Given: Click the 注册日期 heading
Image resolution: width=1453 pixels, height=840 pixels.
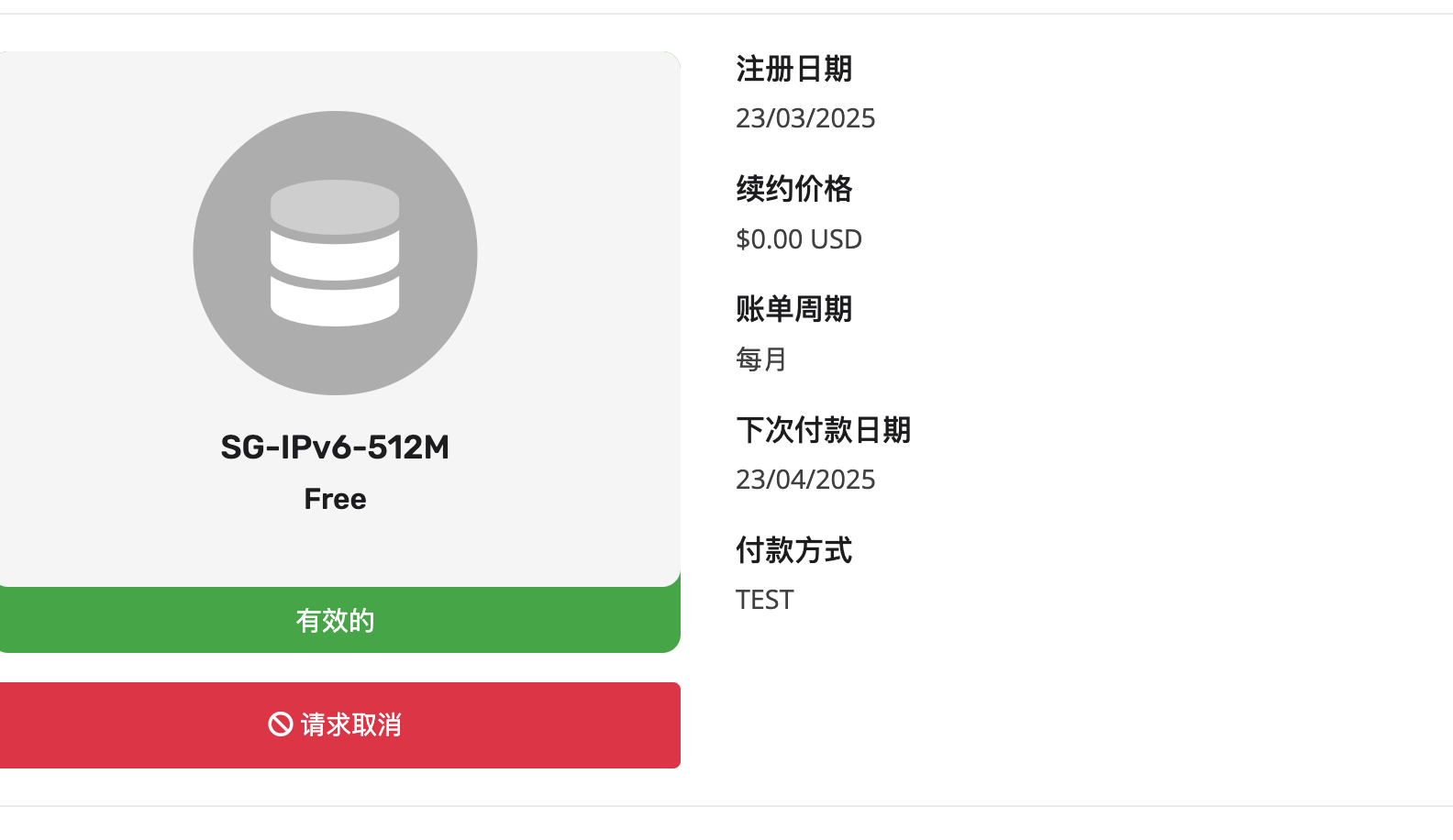Looking at the screenshot, I should pyautogui.click(x=793, y=69).
